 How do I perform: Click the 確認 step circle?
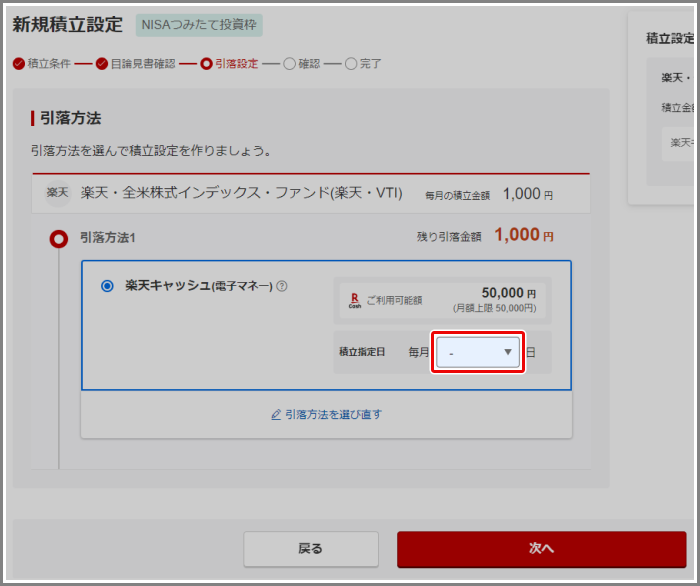tap(289, 64)
